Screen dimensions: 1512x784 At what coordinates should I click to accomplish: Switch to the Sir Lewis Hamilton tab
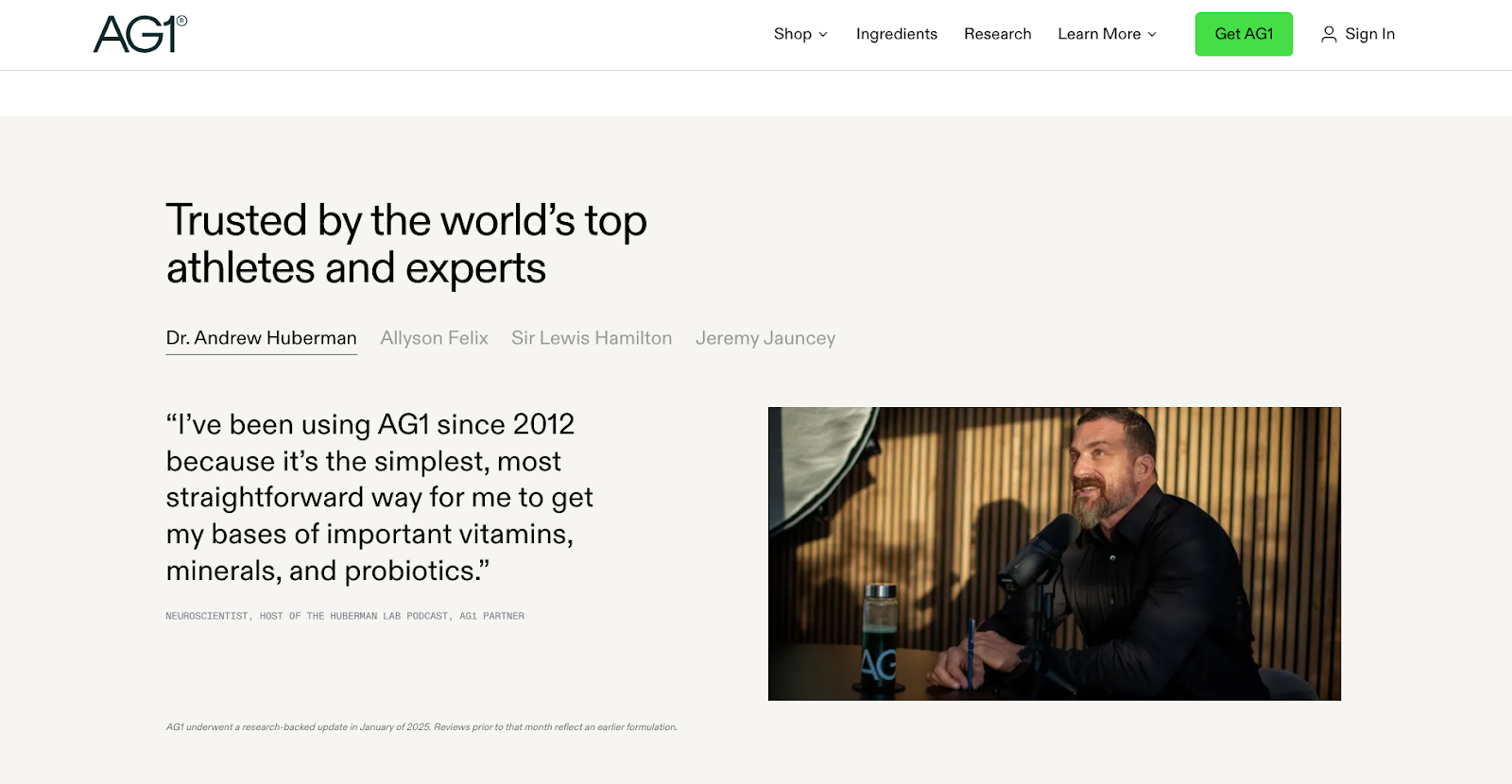pos(592,338)
